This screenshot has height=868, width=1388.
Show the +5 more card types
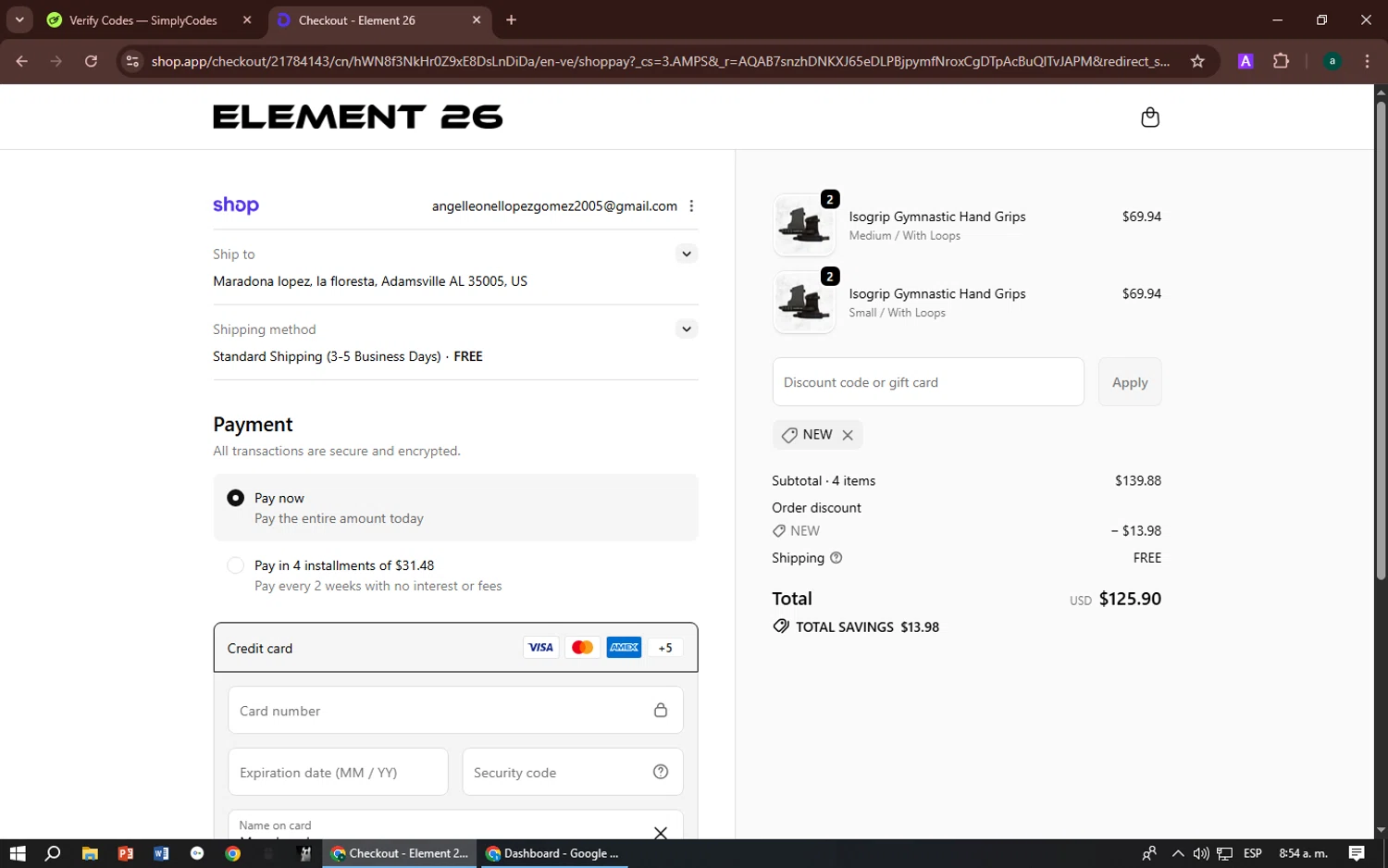click(665, 648)
